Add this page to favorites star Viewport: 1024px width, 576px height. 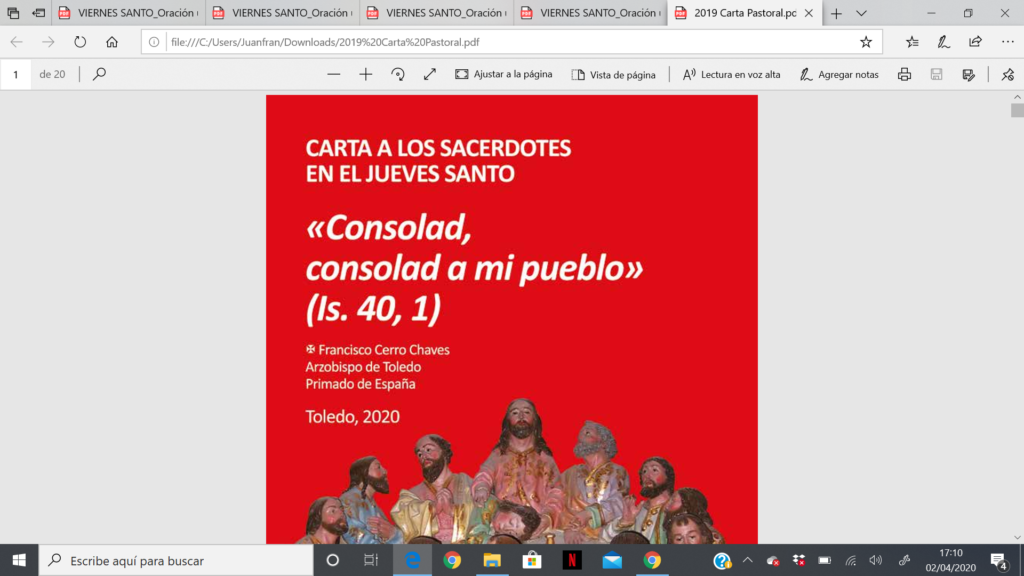tap(866, 42)
